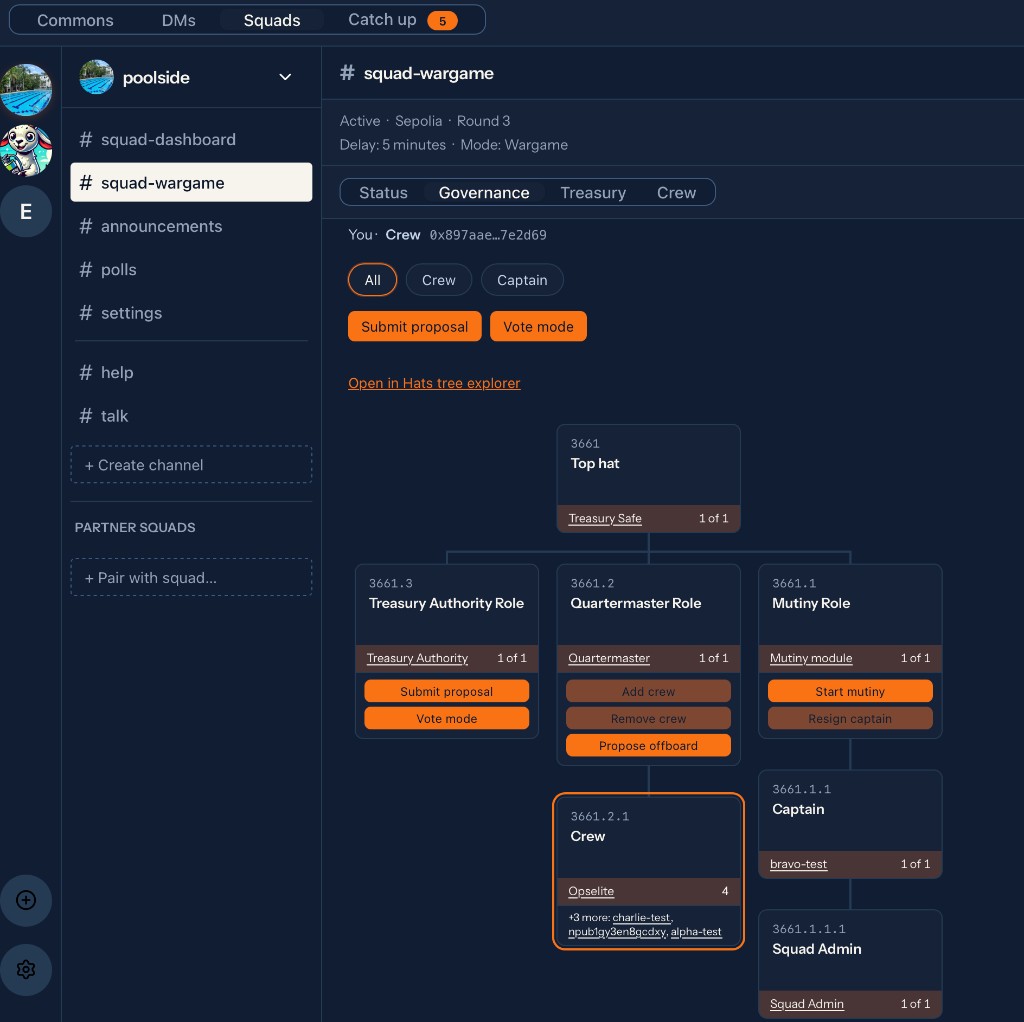Click the Squad Admin node title
Image resolution: width=1024 pixels, height=1022 pixels.
[x=816, y=948]
